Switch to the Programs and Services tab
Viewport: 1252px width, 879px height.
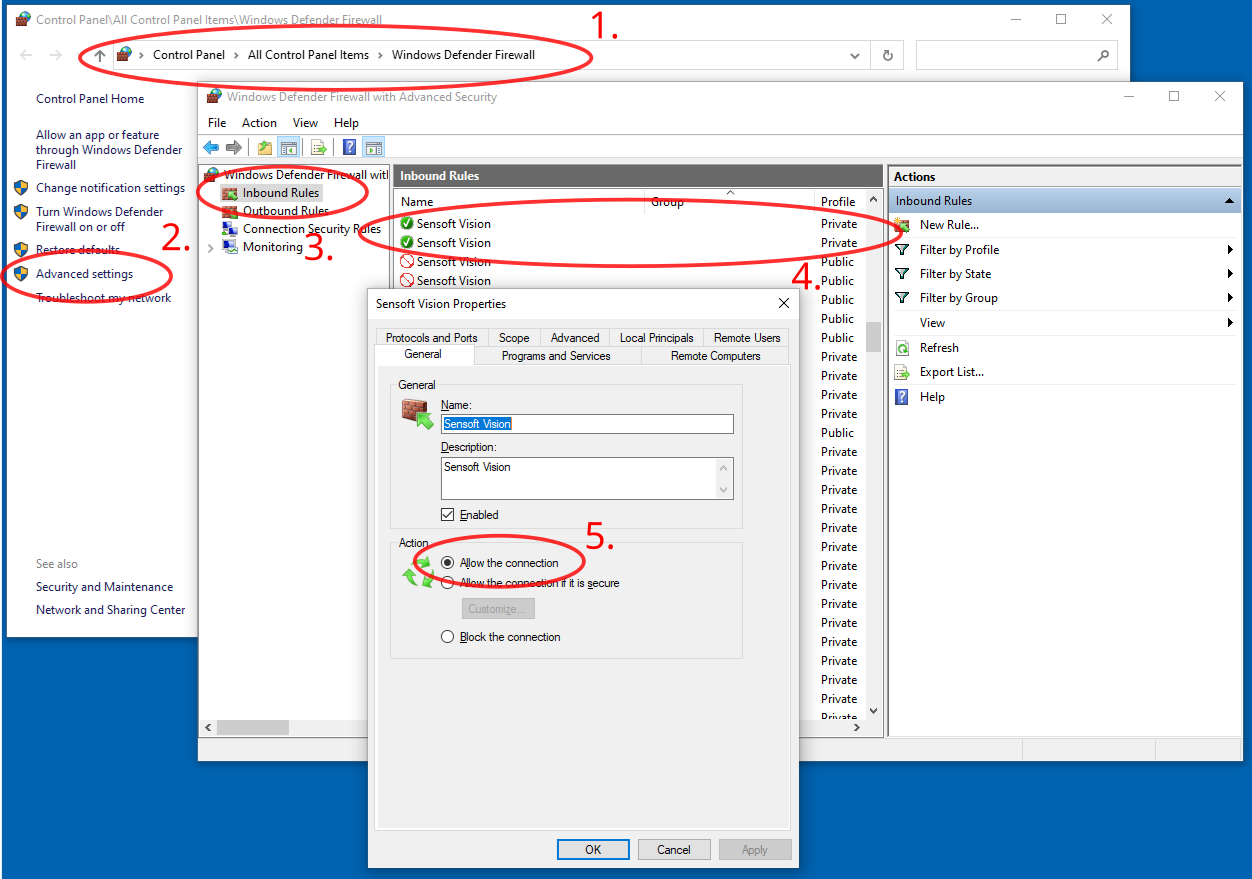556,356
